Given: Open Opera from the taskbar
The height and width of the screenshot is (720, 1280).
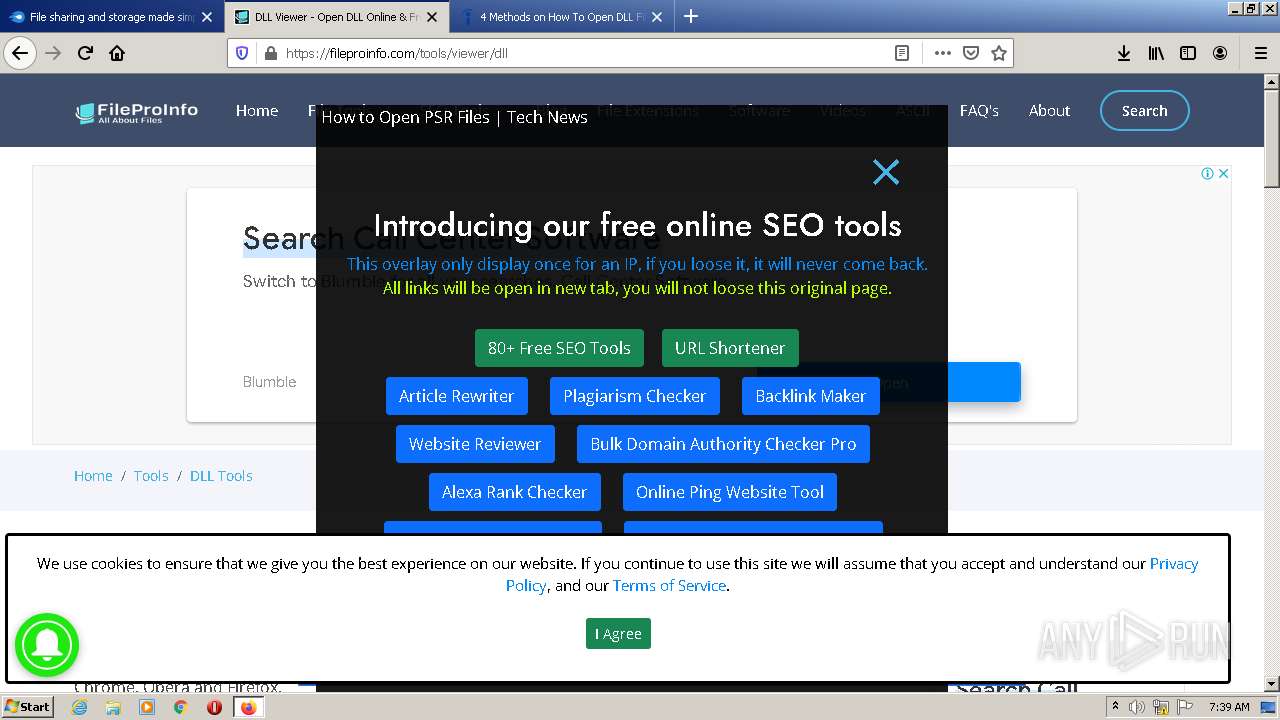Looking at the screenshot, I should click(214, 707).
